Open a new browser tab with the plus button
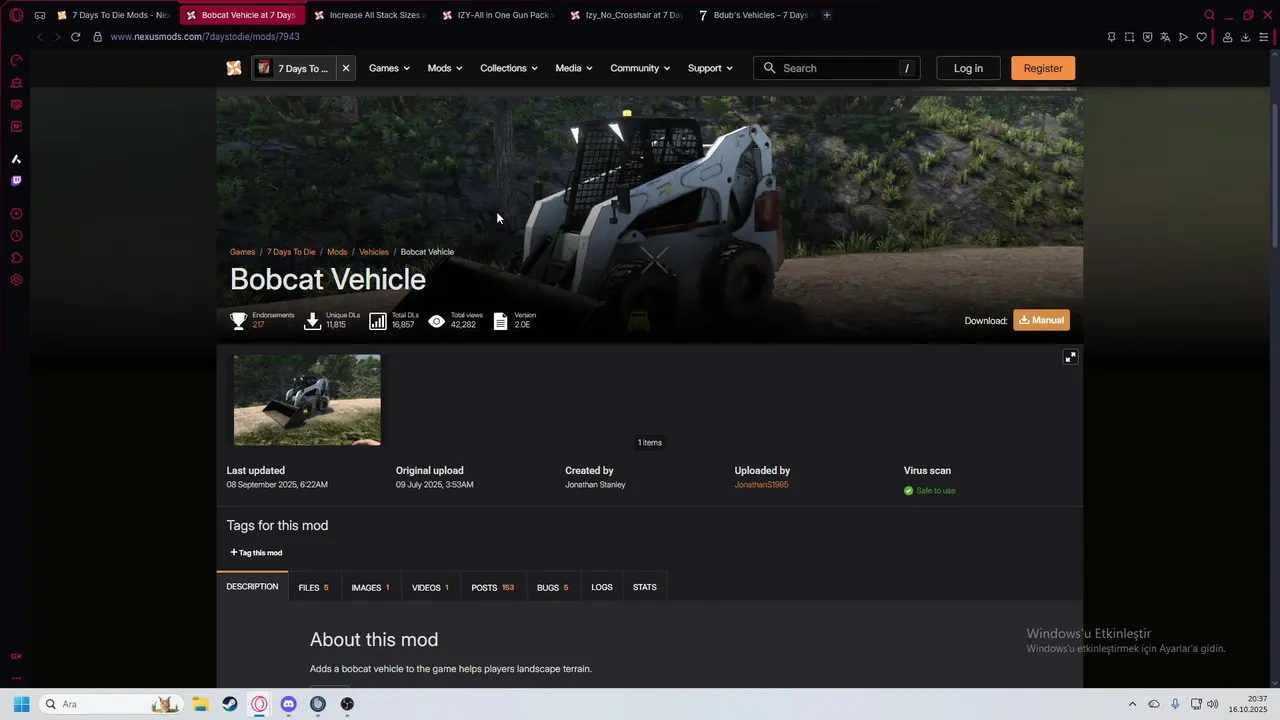1280x720 pixels. pos(826,15)
